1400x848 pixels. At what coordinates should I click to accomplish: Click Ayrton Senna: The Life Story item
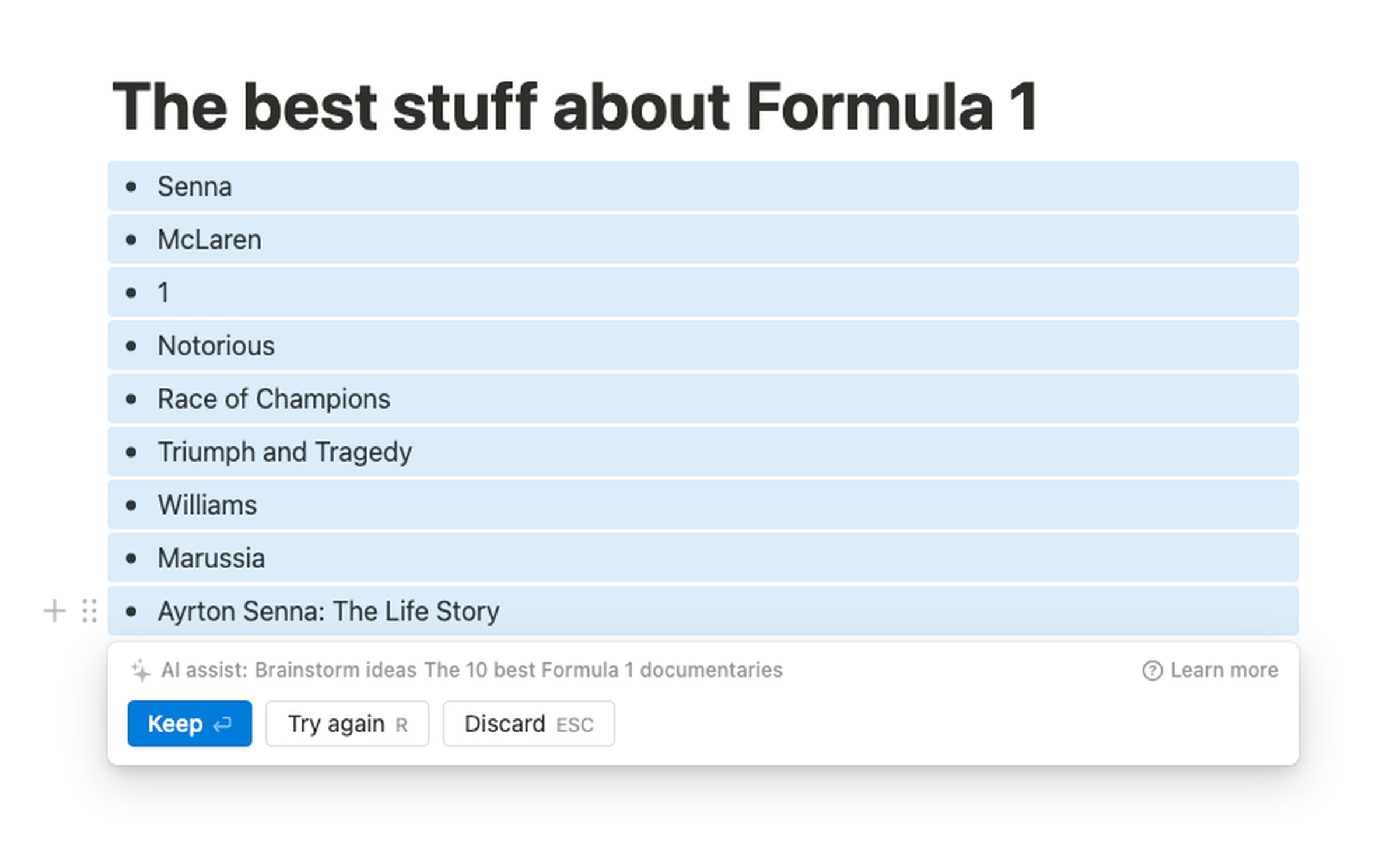pos(328,612)
